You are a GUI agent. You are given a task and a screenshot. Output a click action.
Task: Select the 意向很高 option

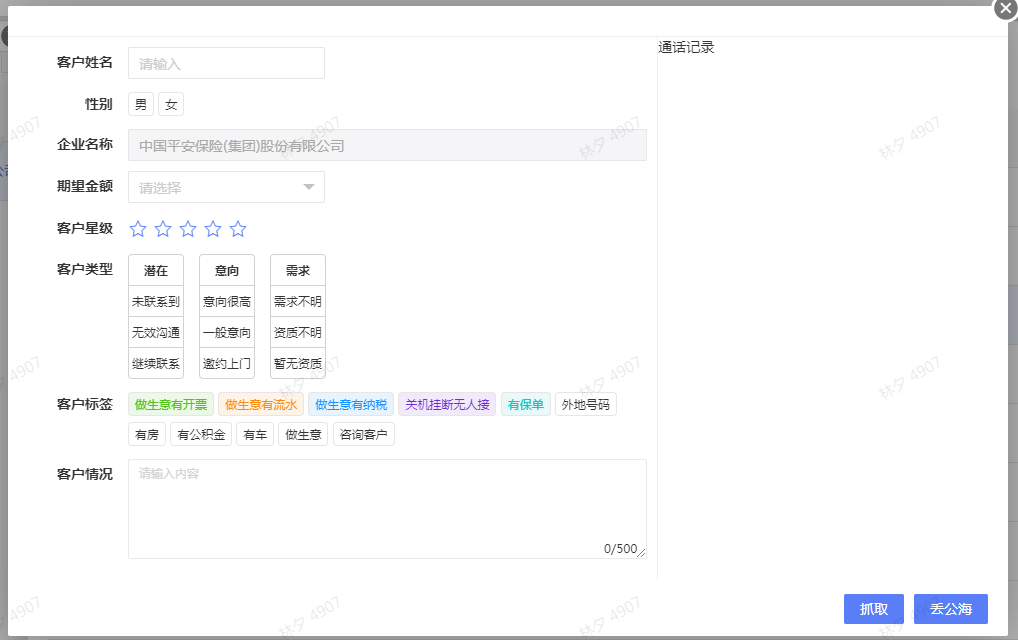pyautogui.click(x=227, y=301)
